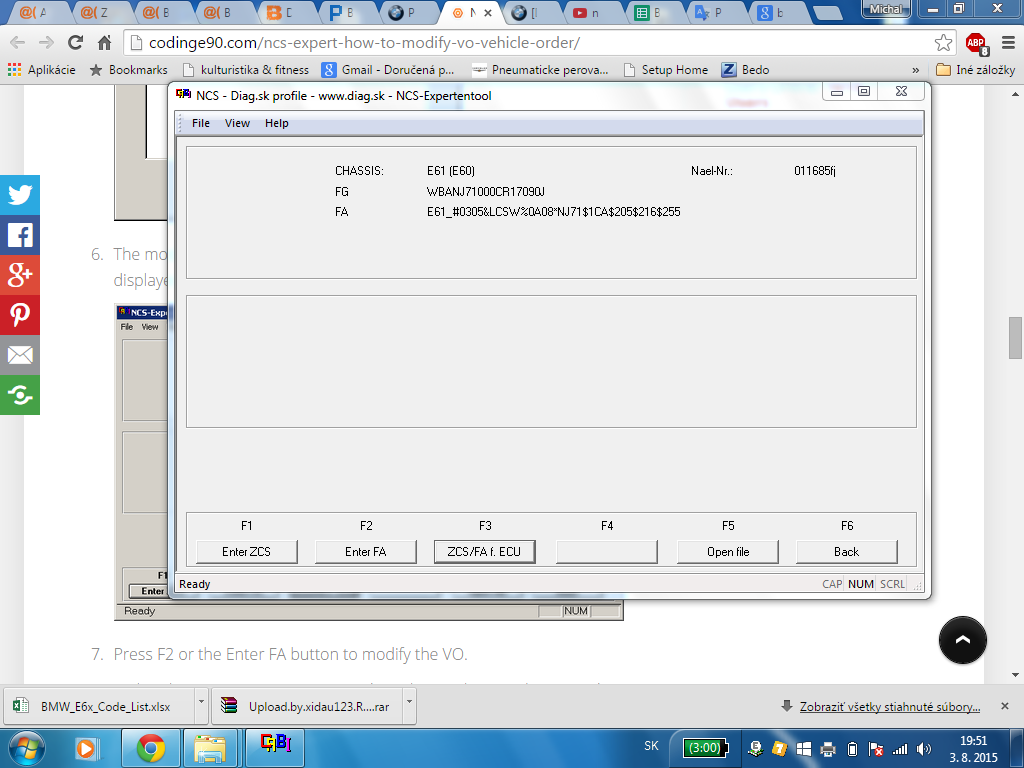
Task: Bookmark page with star icon
Action: pos(942,43)
